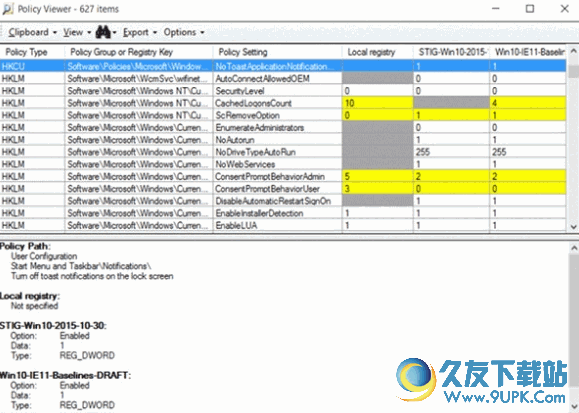Click the Policy Path heading in details
This screenshot has width=579, height=413.
coord(25,246)
